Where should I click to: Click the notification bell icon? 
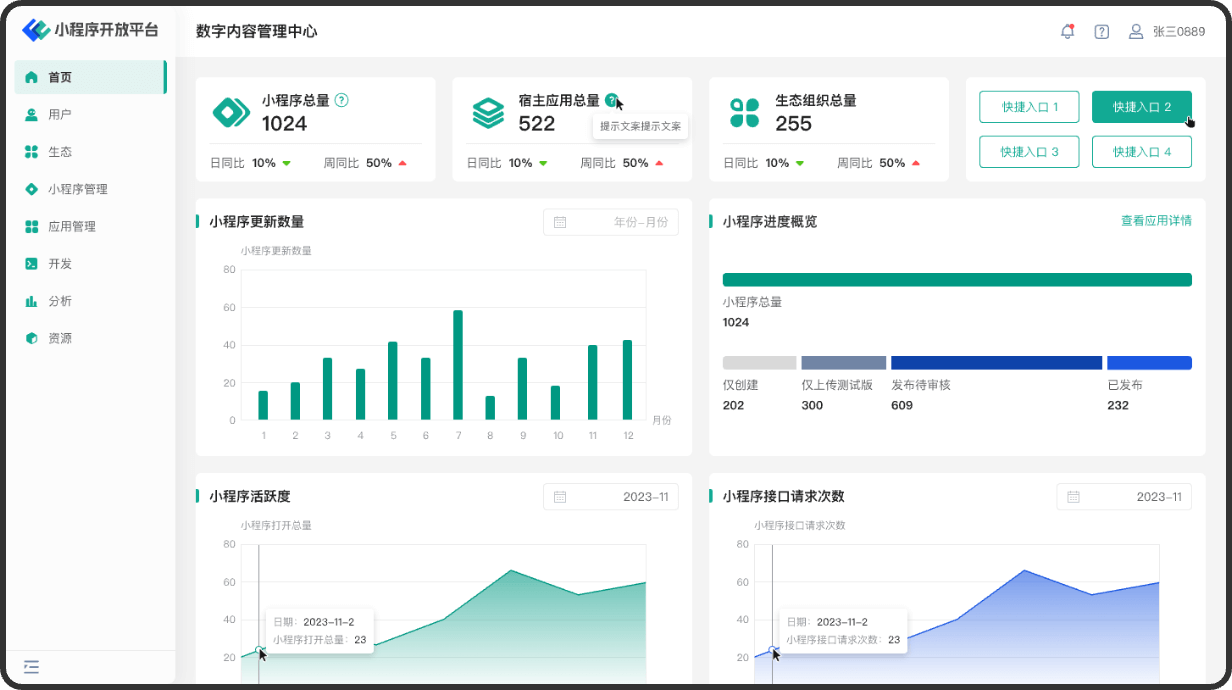click(1067, 32)
